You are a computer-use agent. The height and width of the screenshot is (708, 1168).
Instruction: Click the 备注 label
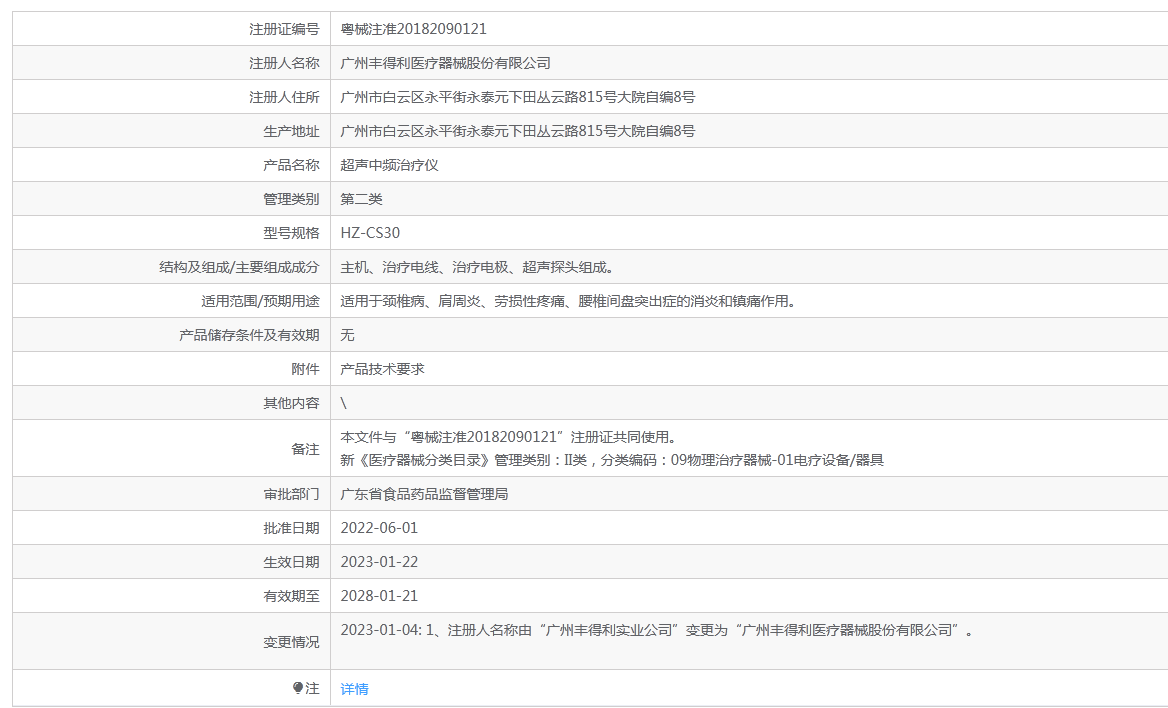pos(305,449)
